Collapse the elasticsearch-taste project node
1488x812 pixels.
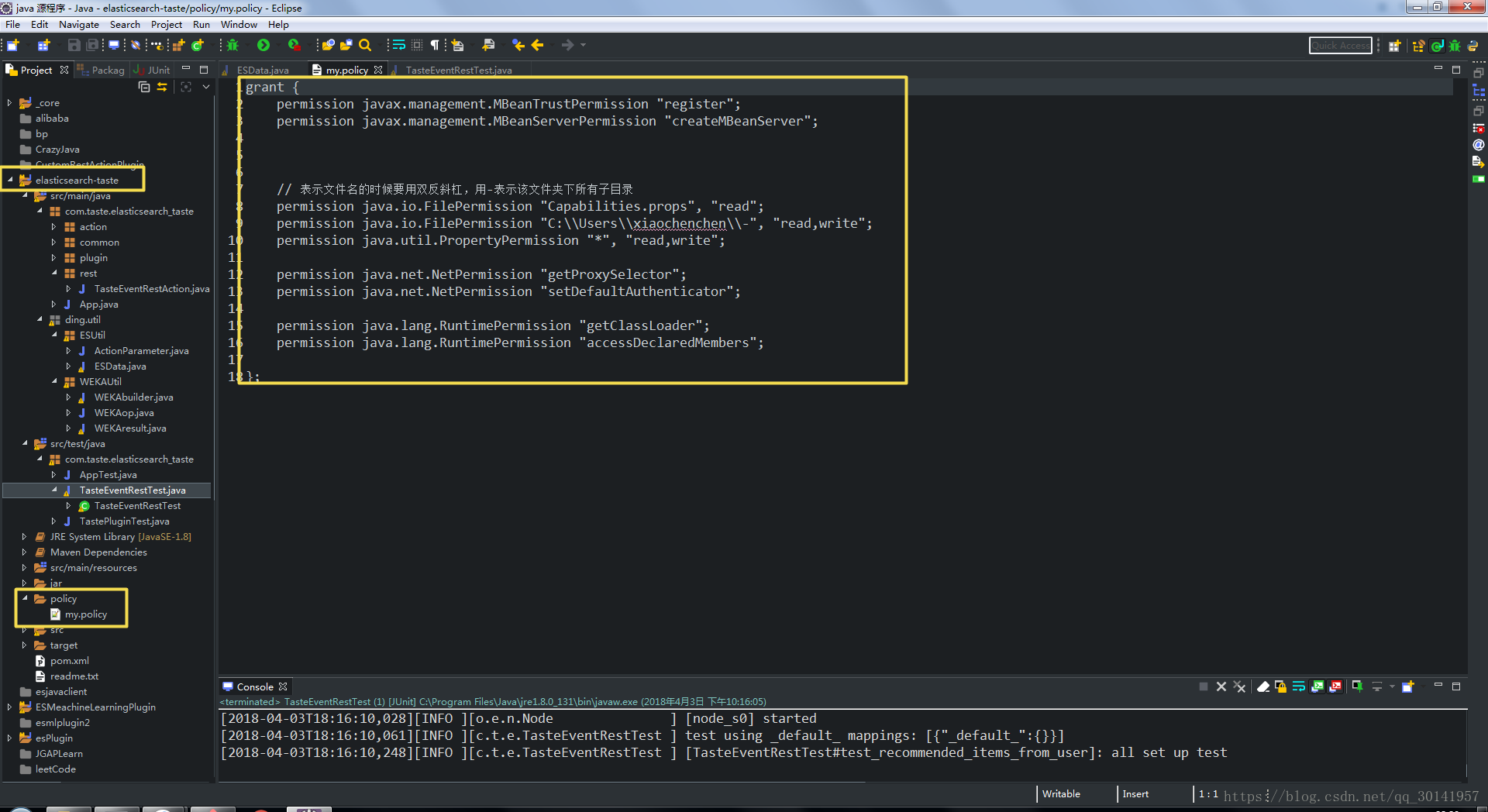pyautogui.click(x=10, y=180)
